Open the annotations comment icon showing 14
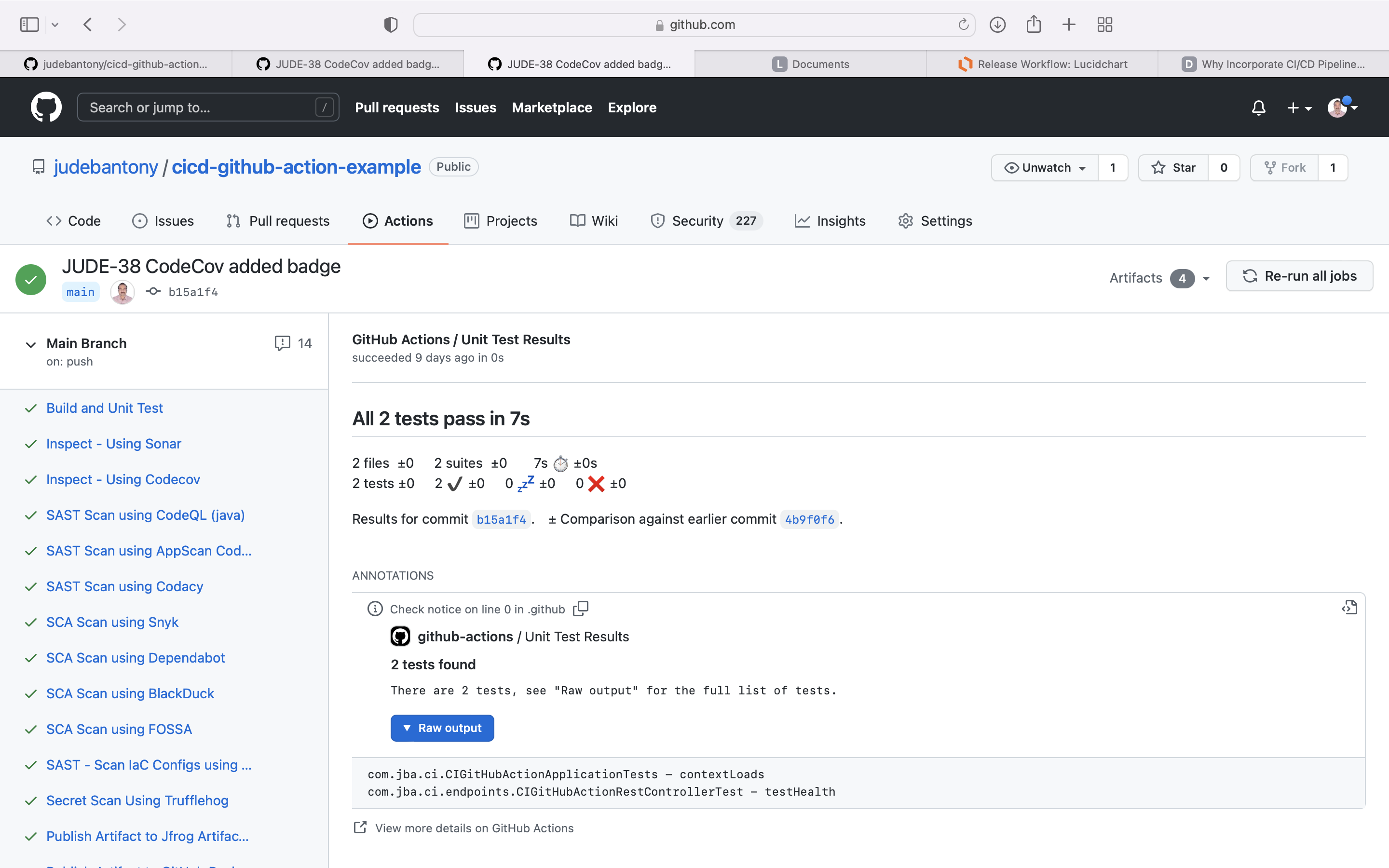The height and width of the screenshot is (868, 1389). [x=293, y=343]
